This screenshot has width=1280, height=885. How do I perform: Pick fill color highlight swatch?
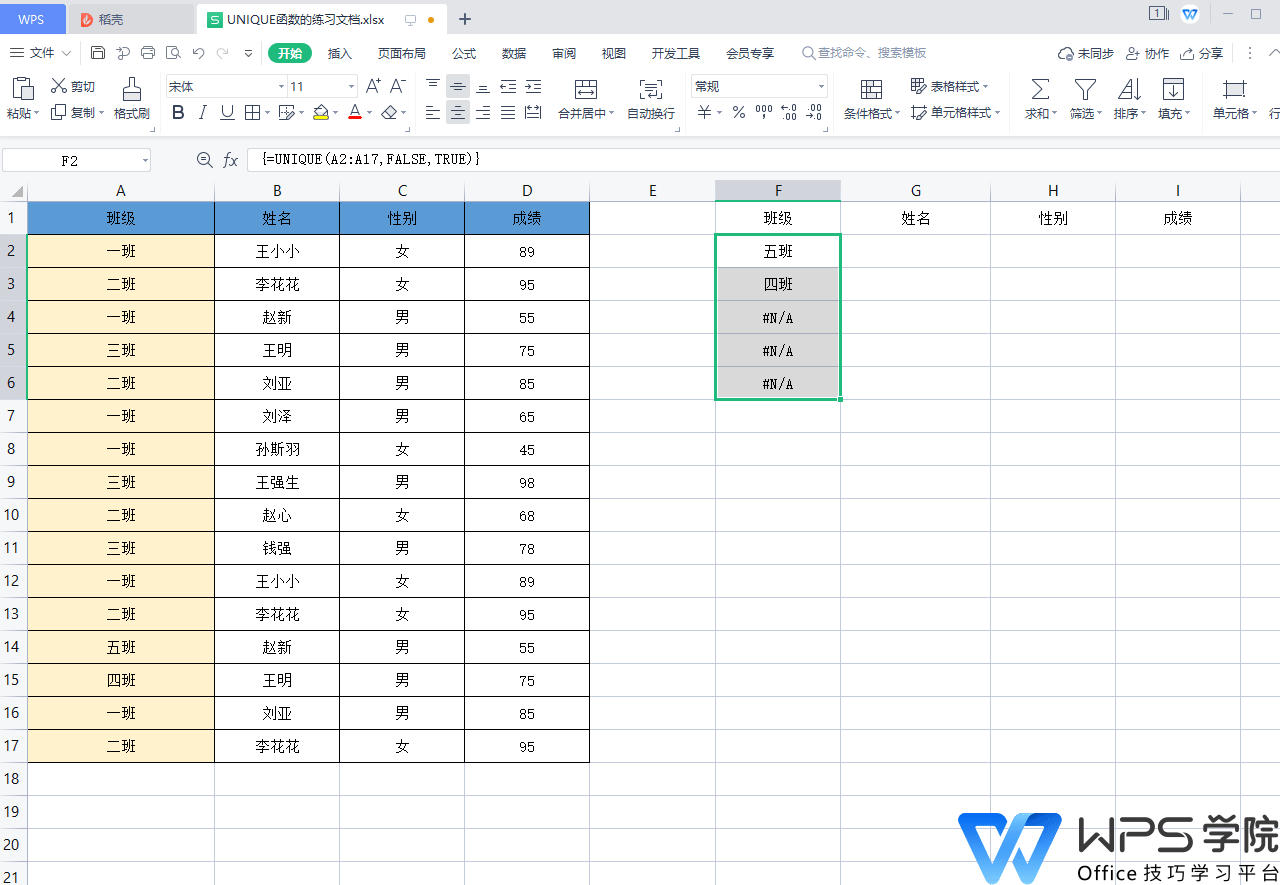(x=320, y=113)
